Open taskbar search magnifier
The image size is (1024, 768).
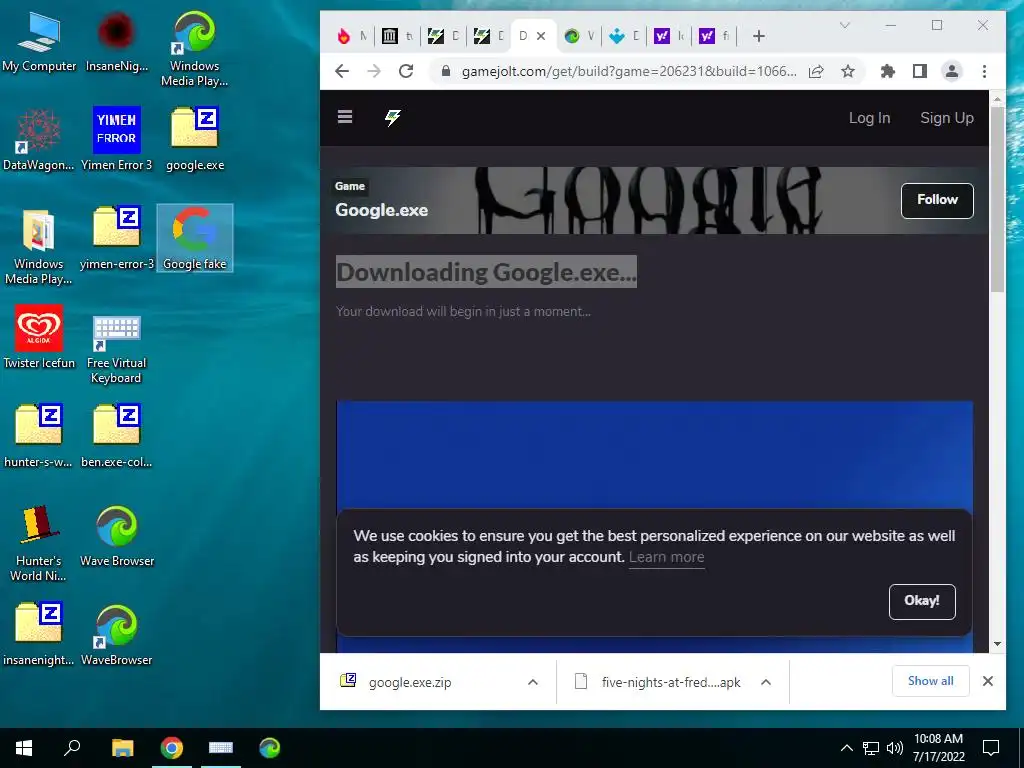click(x=72, y=748)
